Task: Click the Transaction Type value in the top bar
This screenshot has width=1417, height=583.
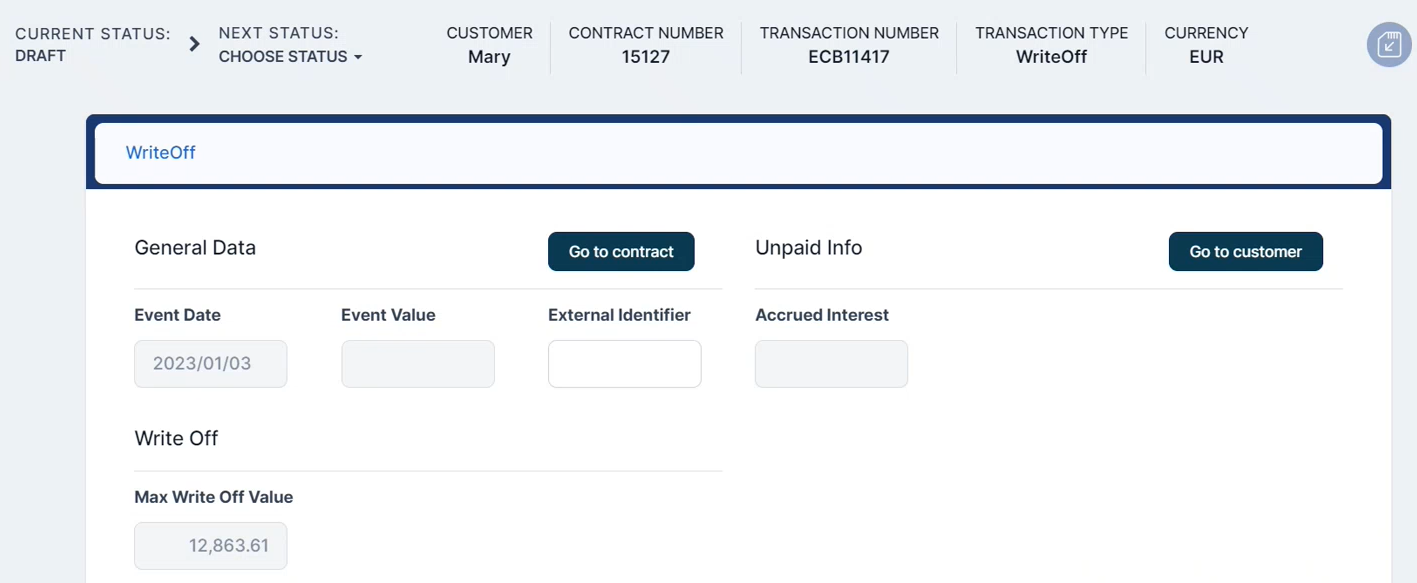Action: pyautogui.click(x=1051, y=57)
